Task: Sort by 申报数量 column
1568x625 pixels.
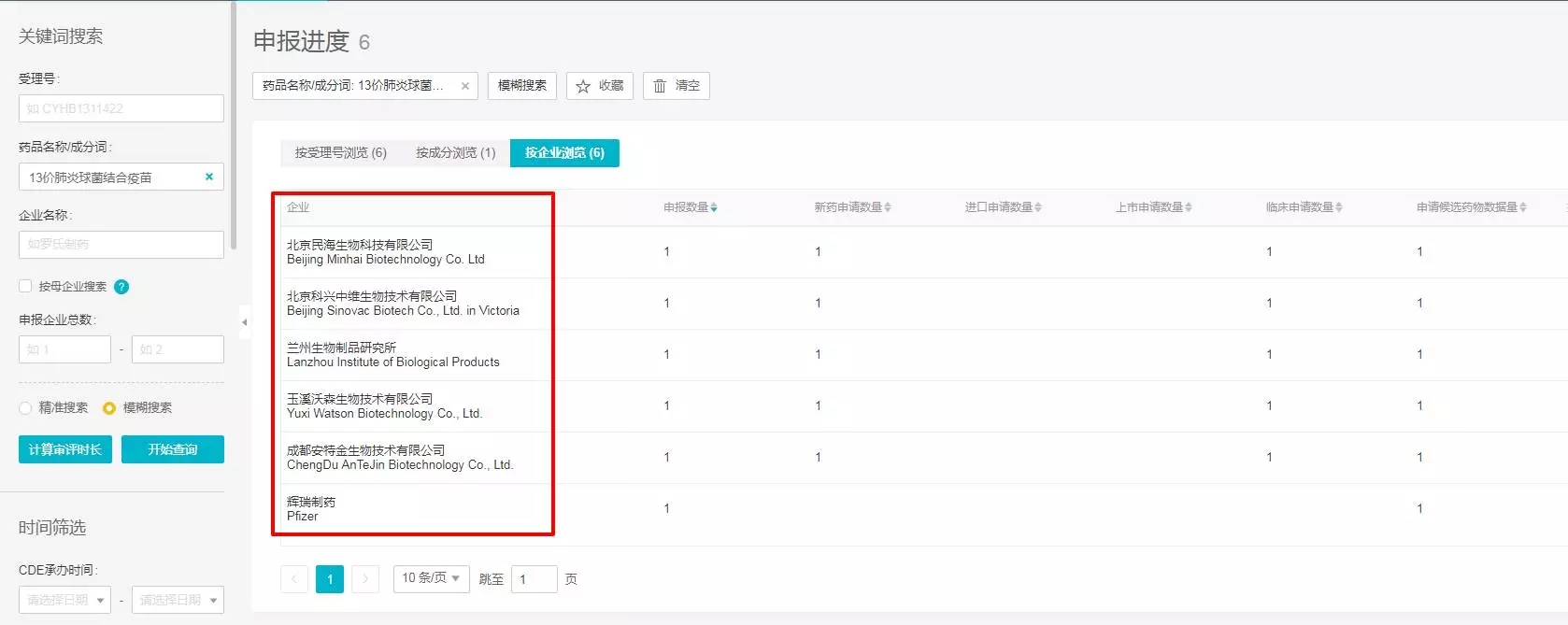Action: (x=691, y=207)
